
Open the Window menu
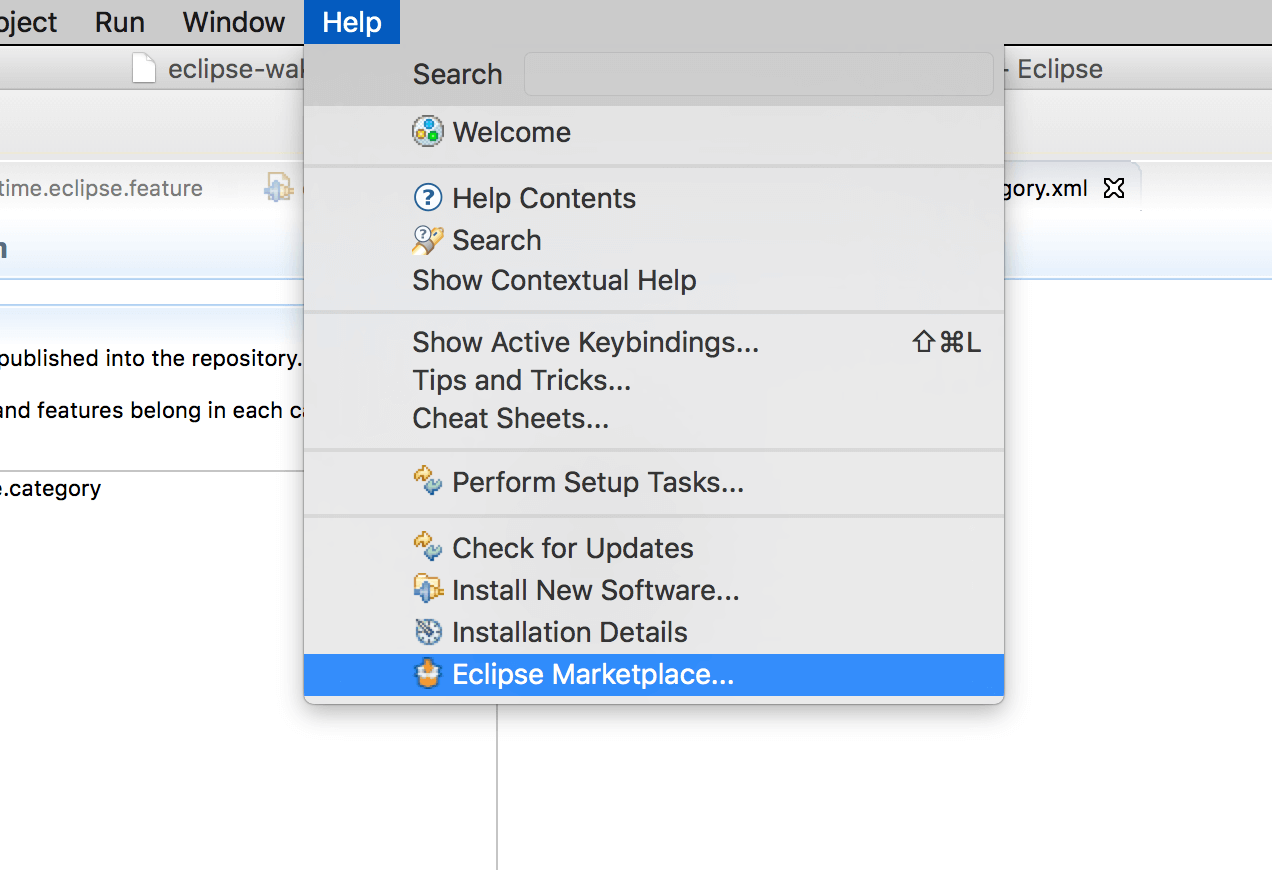(x=234, y=22)
